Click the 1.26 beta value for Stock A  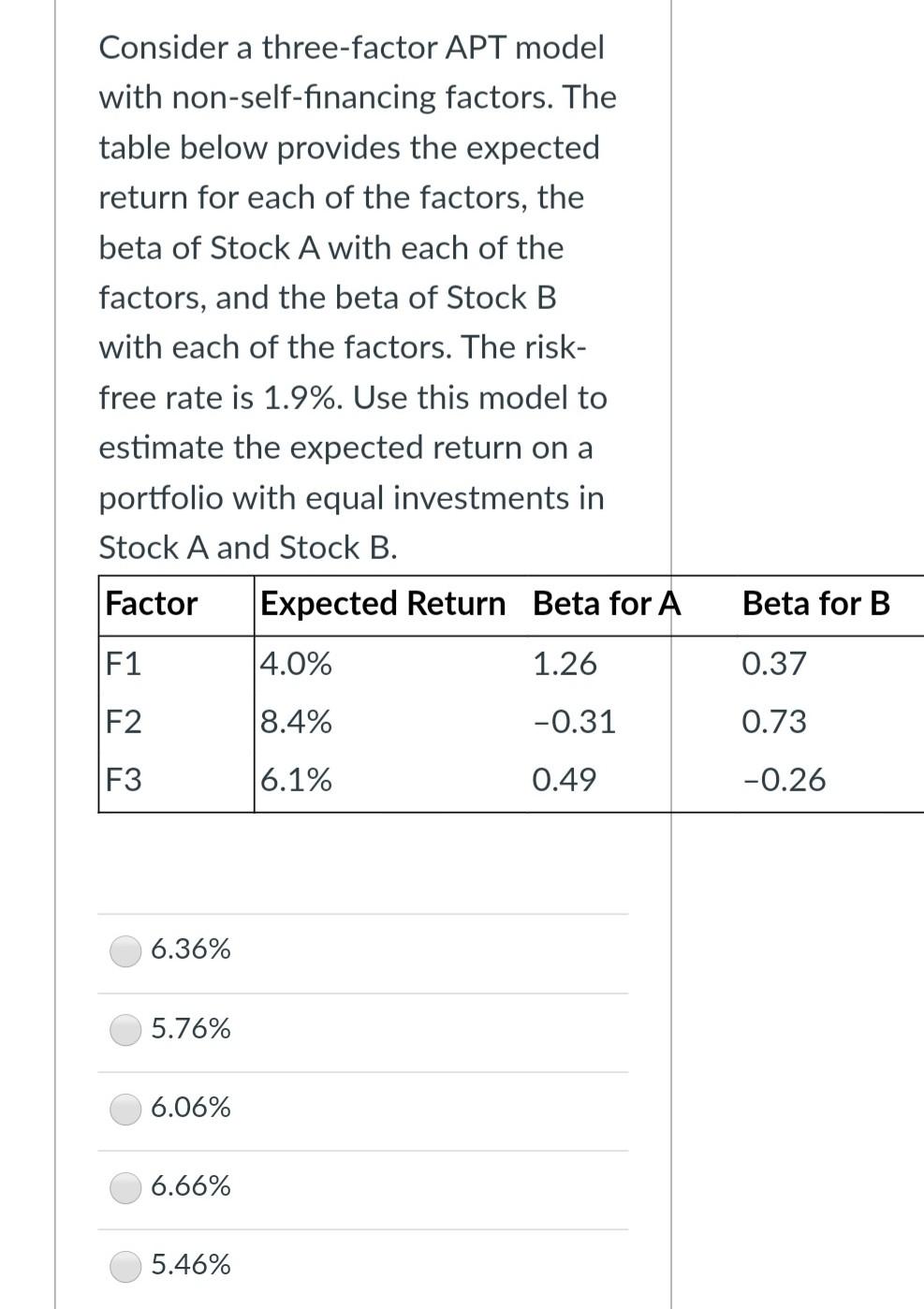click(565, 665)
